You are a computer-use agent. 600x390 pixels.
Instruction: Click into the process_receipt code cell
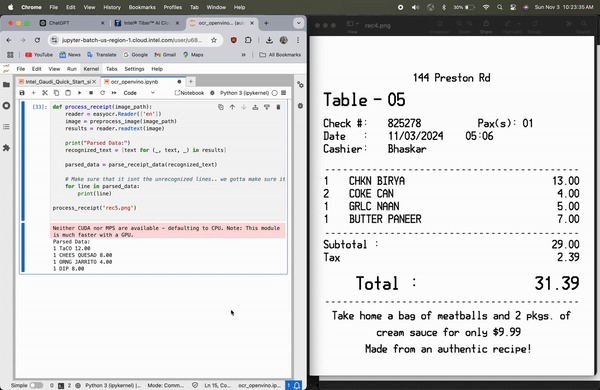tap(168, 161)
